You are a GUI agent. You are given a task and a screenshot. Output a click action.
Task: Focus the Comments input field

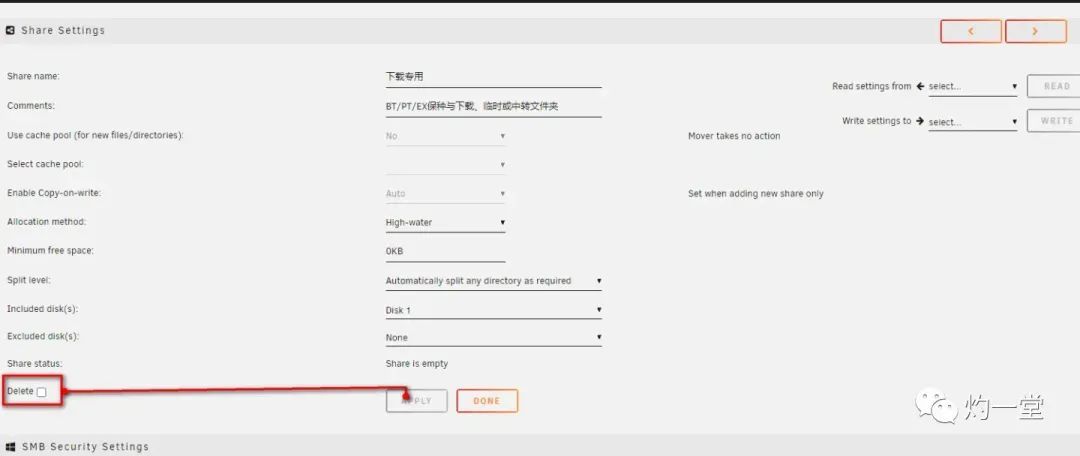tap(493, 107)
